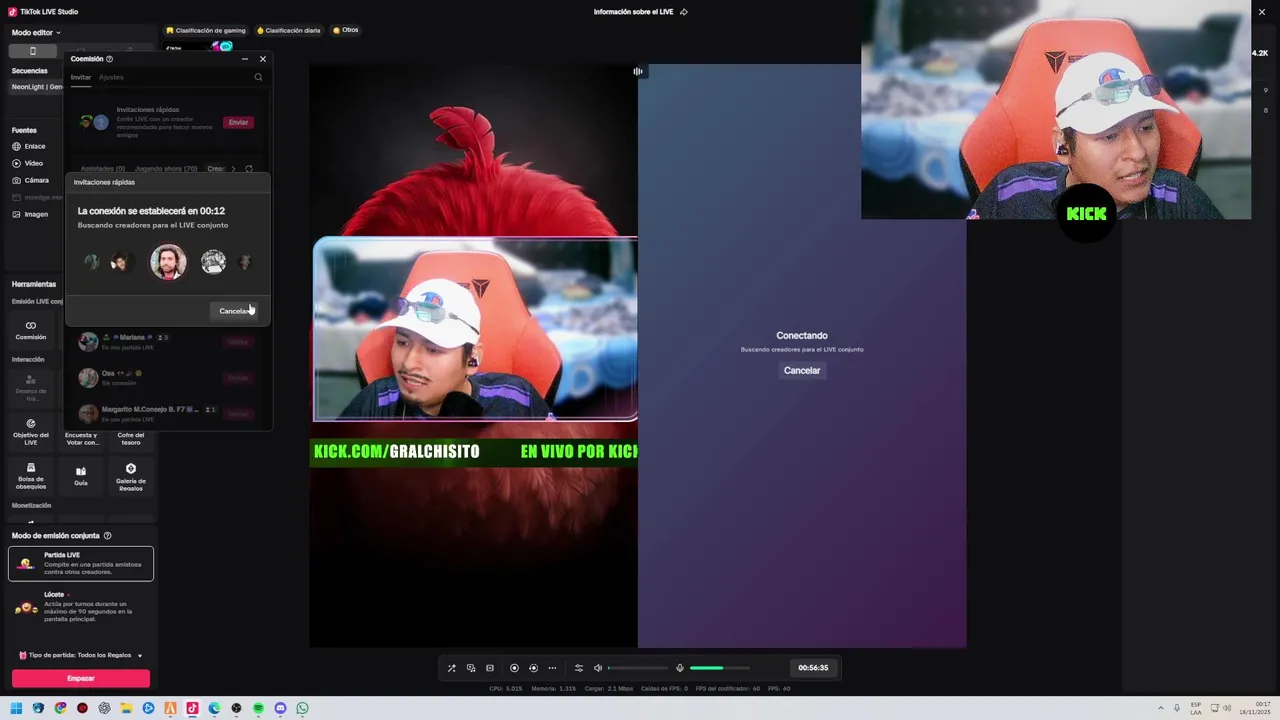Select the center creator avatar in carousel
Image resolution: width=1280 pixels, height=720 pixels.
pyautogui.click(x=168, y=262)
